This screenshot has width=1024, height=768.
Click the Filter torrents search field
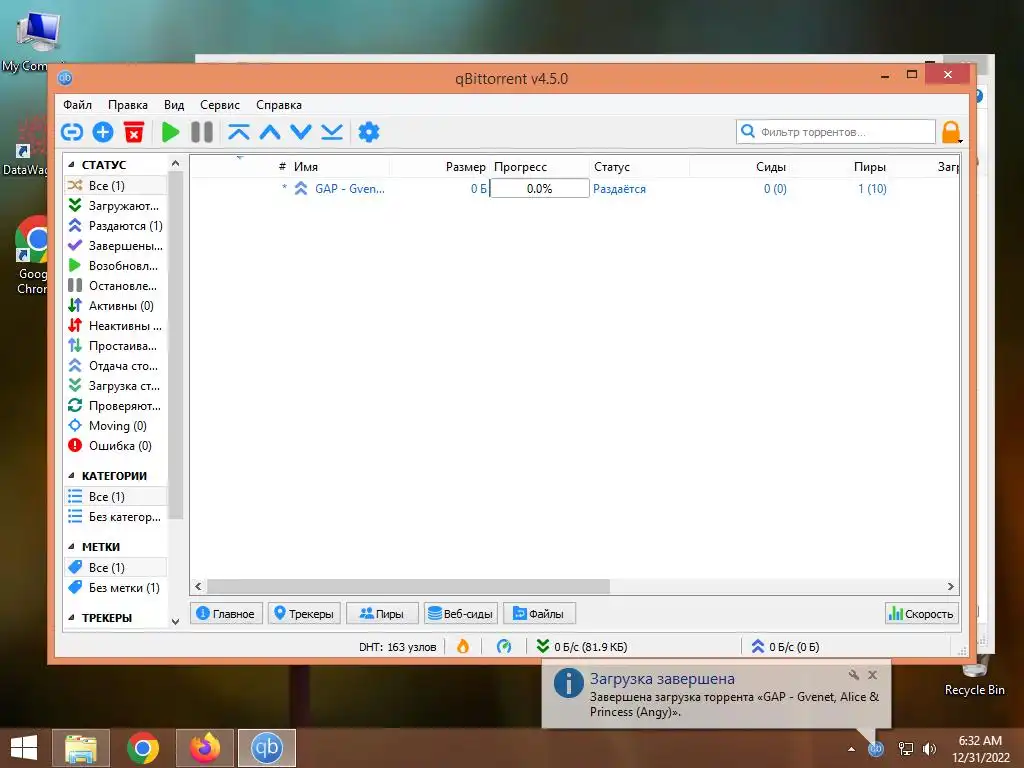[x=835, y=132]
